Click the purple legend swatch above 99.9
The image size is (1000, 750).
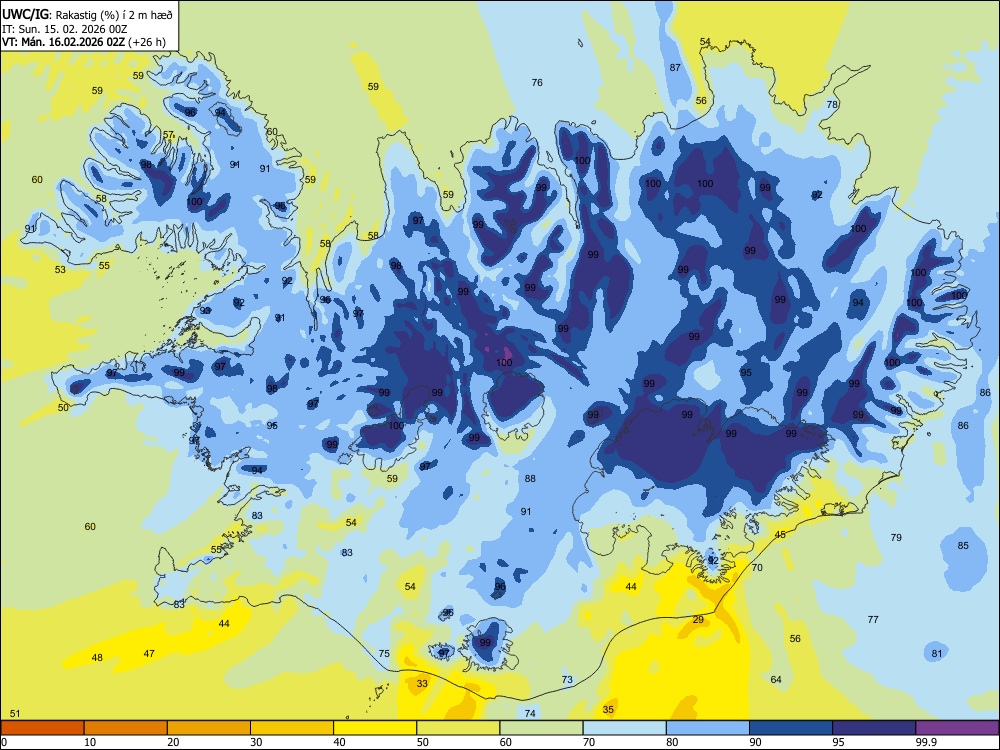tap(957, 728)
